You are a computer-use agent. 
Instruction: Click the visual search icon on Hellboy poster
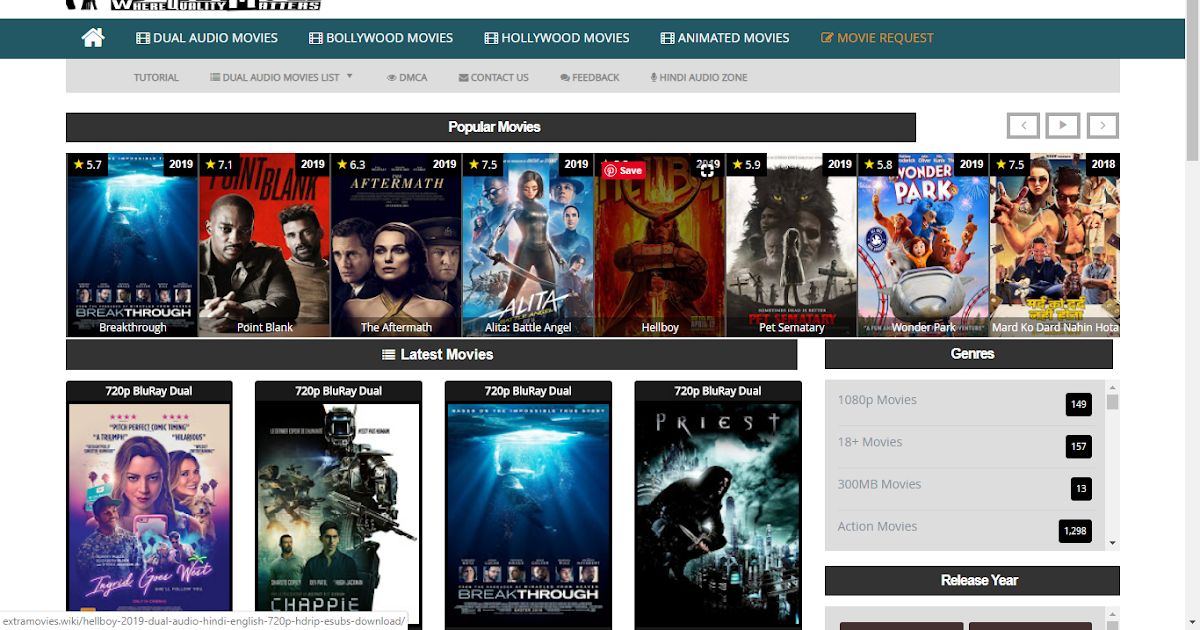(x=707, y=170)
